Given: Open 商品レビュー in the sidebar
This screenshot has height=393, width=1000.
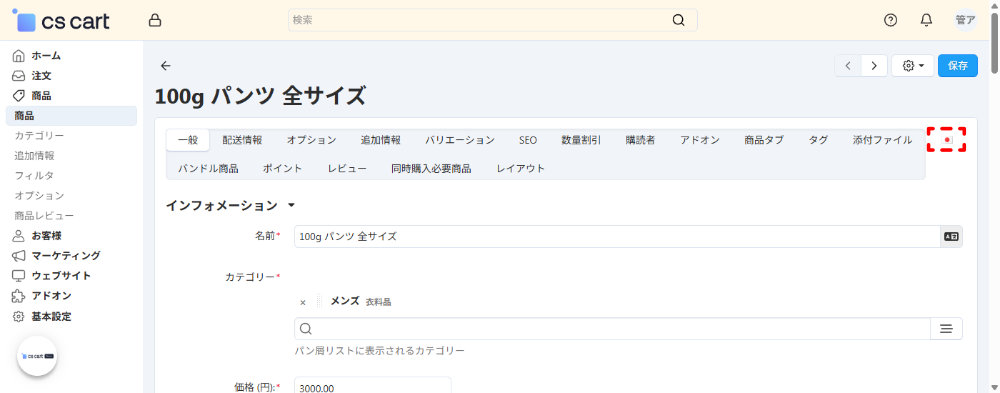Looking at the screenshot, I should 44,216.
